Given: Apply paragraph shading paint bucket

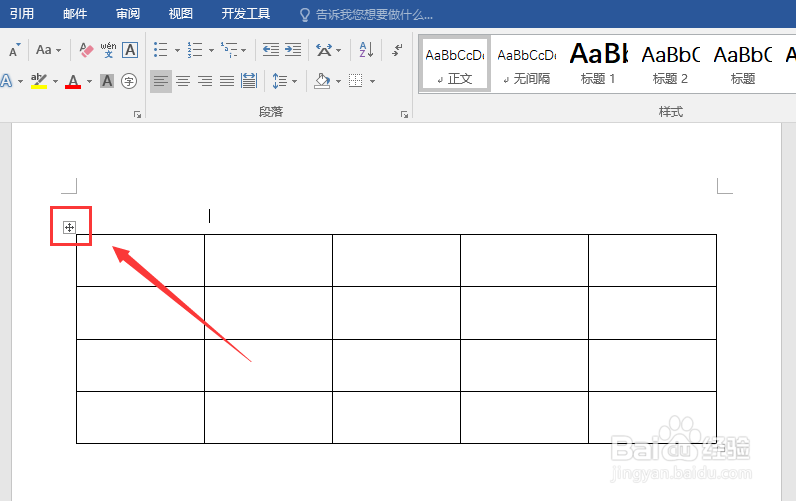Looking at the screenshot, I should pos(322,81).
